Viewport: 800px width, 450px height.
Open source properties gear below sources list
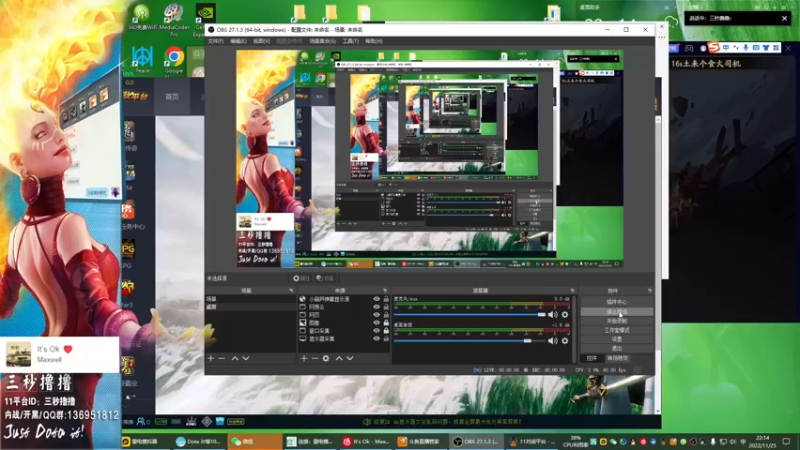326,358
